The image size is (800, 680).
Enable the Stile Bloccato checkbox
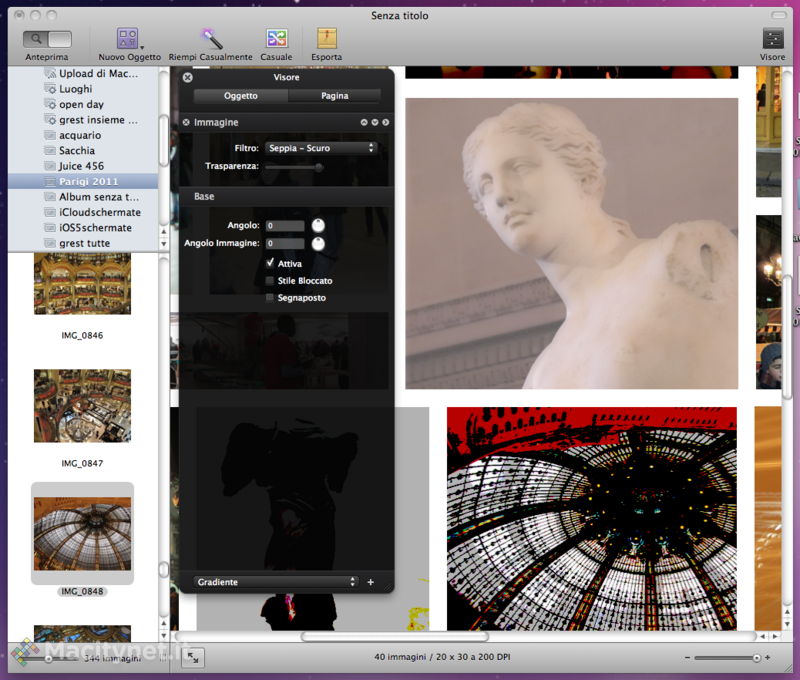(x=270, y=281)
